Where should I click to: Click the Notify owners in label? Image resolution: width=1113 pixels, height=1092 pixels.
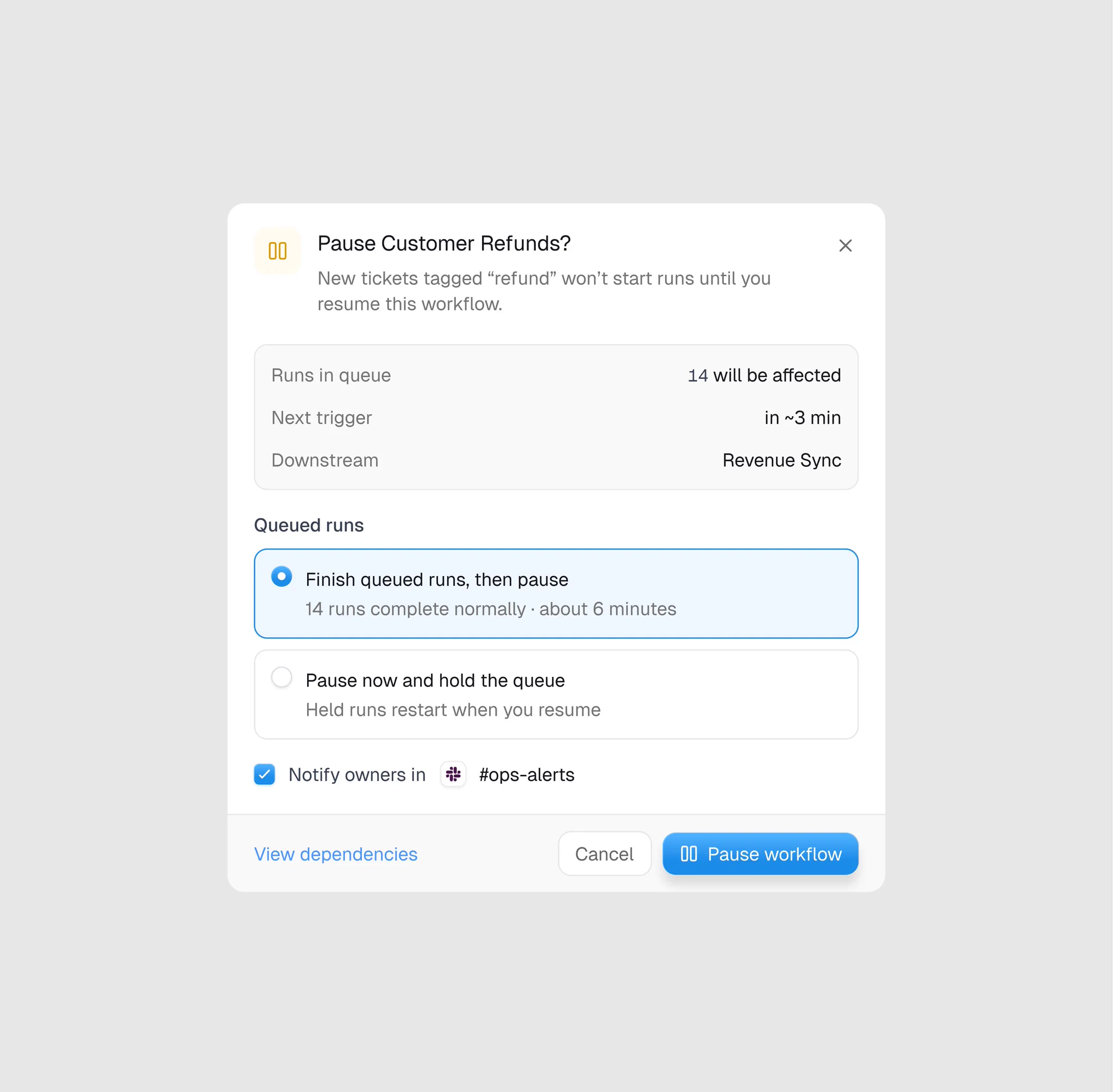coord(357,775)
